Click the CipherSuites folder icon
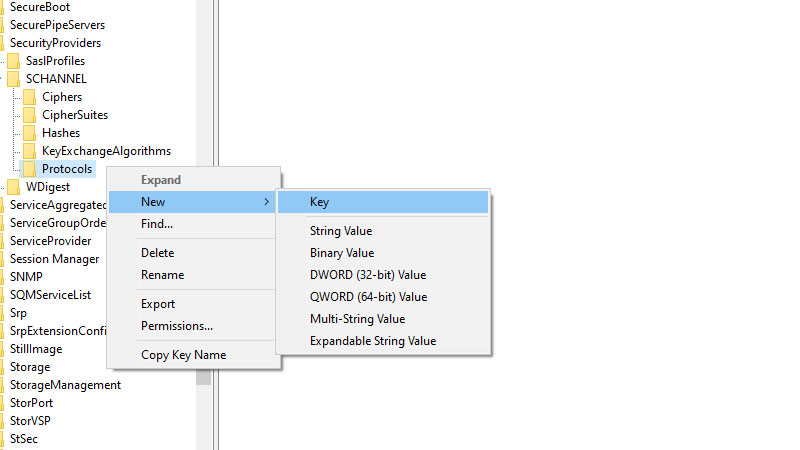The height and width of the screenshot is (450, 800). (x=30, y=115)
